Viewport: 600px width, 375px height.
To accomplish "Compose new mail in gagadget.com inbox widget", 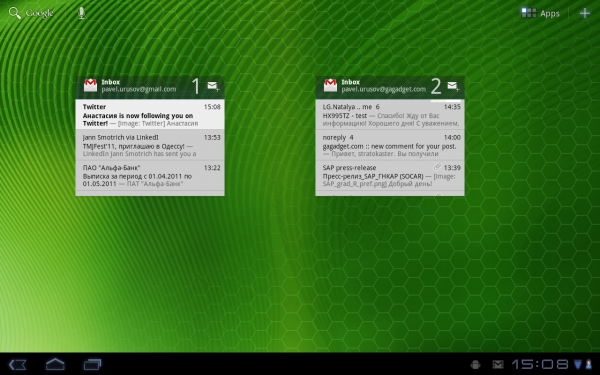I will pos(453,86).
